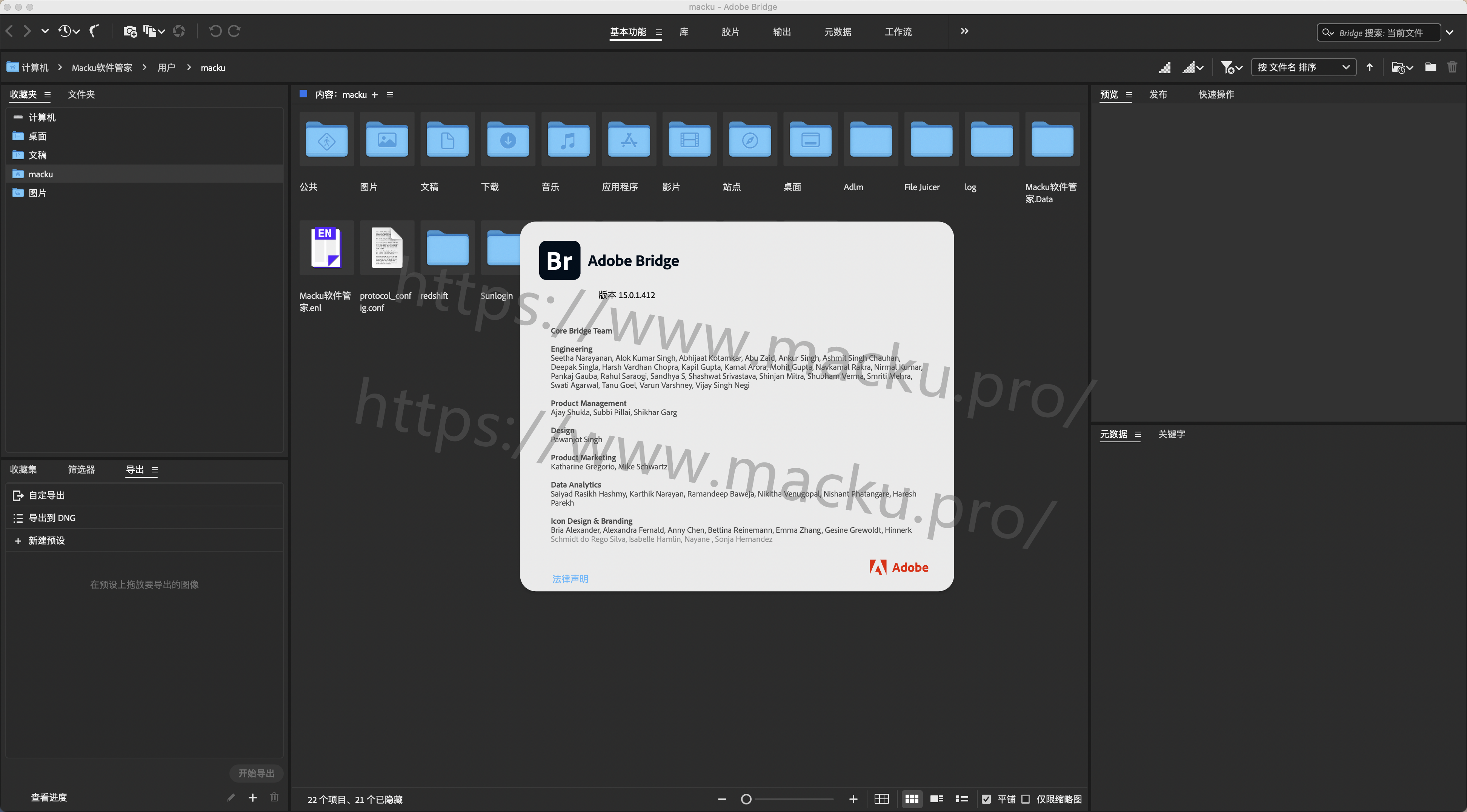Expand chevron after 计算机 breadcrumb
Screen dimensions: 1467x812
(60, 67)
